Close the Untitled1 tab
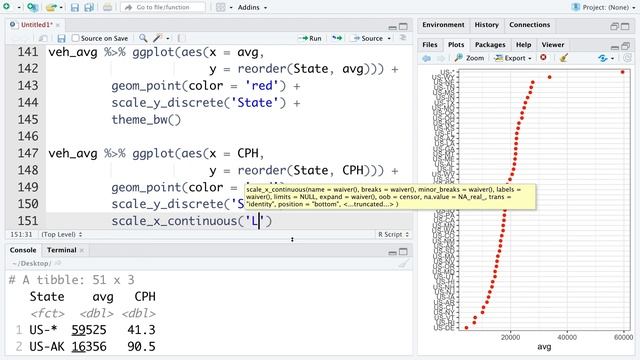Viewport: 640px width, 360px height. 58,25
